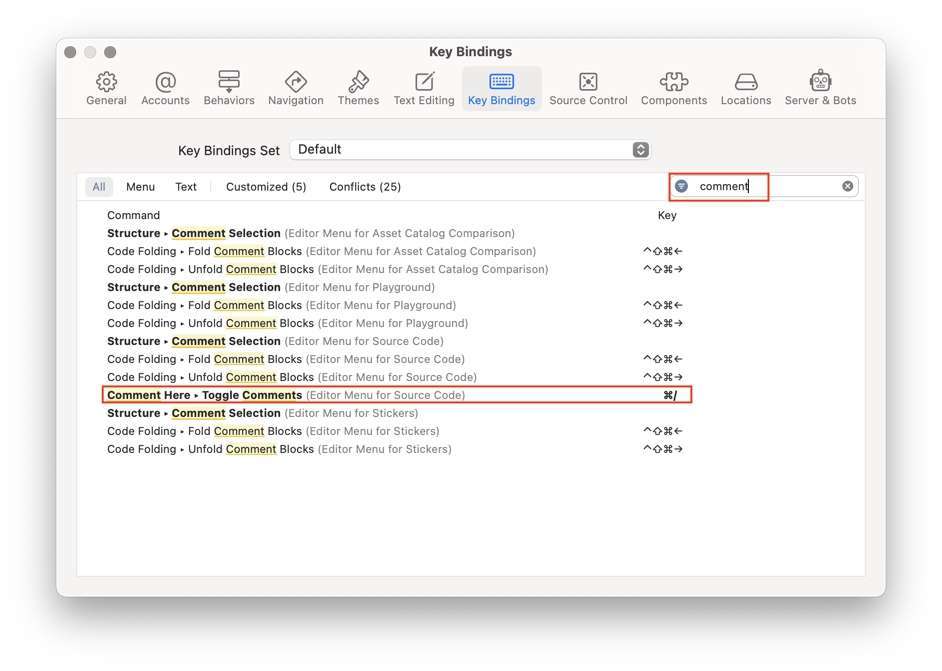Show Conflicts (25) key bindings
This screenshot has width=942, height=671.
[365, 187]
